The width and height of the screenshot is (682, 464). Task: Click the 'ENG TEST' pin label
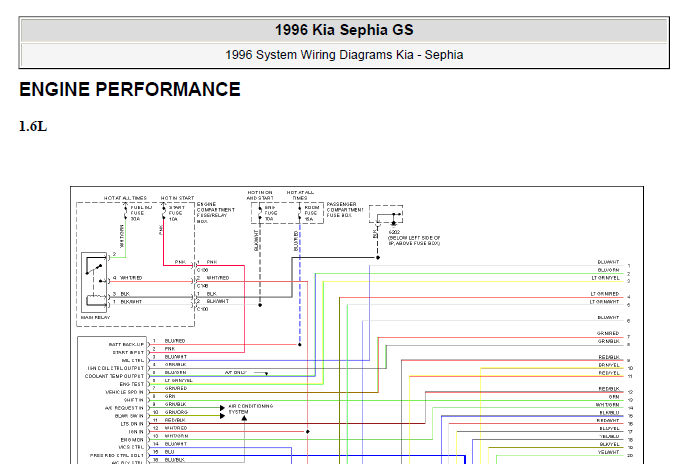132,384
